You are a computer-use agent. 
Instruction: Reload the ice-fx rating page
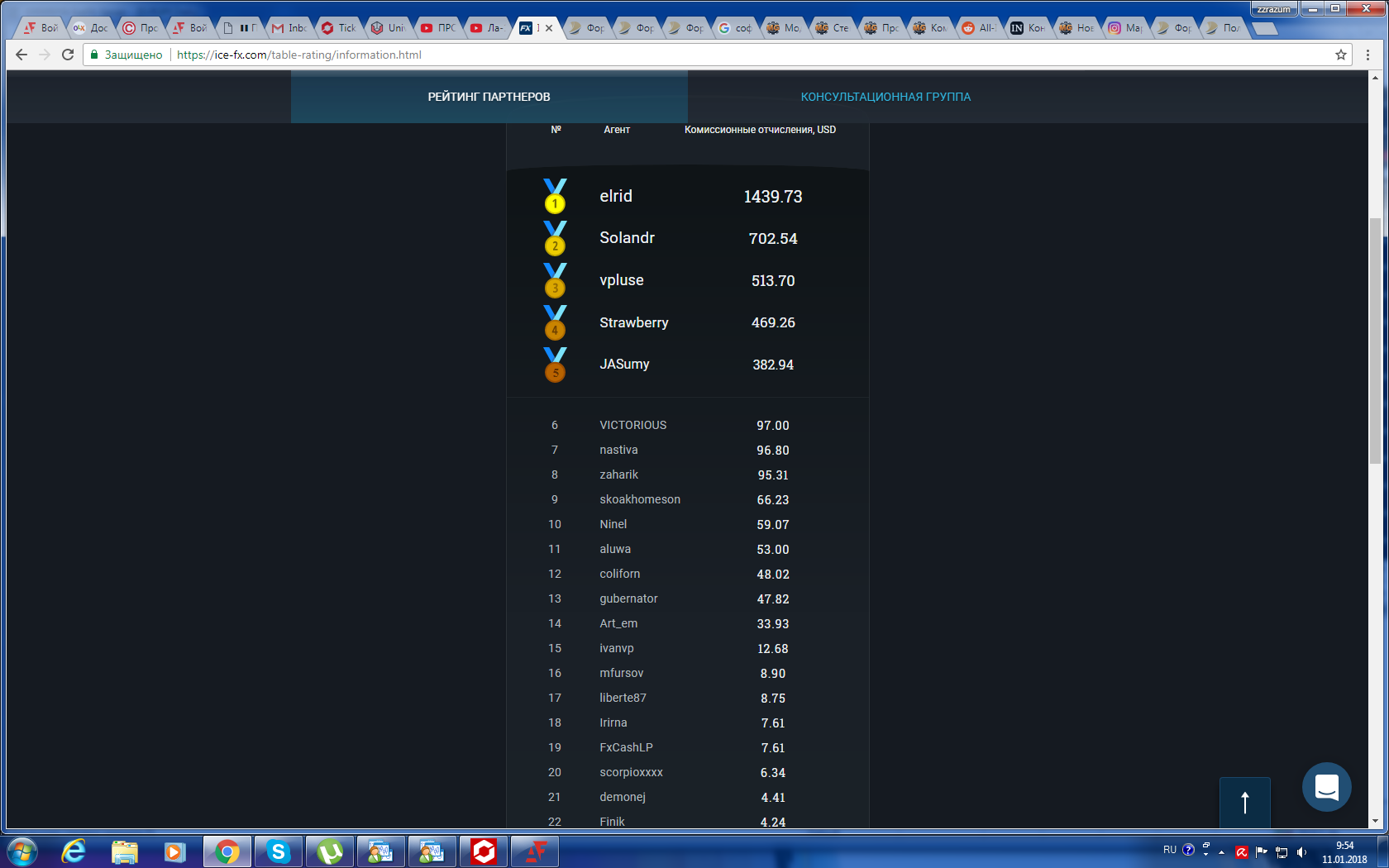(x=68, y=55)
